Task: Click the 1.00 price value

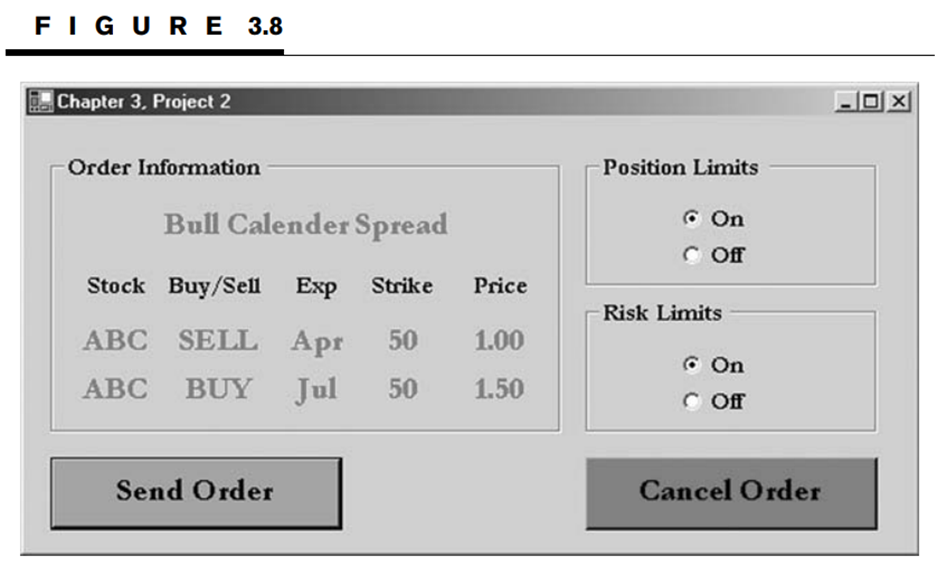Action: [x=499, y=341]
